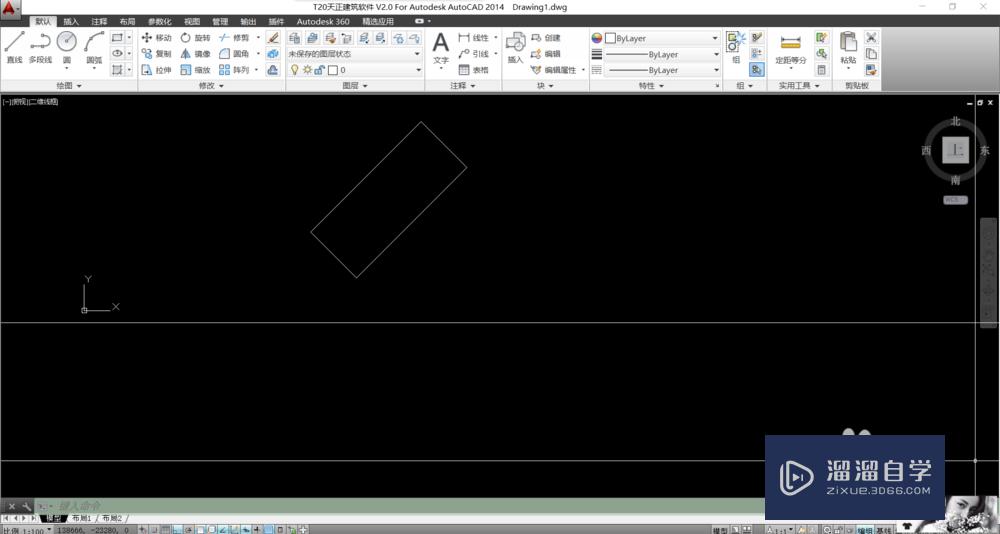Toggle the highlighted group selection button in the Group panel

tap(757, 70)
